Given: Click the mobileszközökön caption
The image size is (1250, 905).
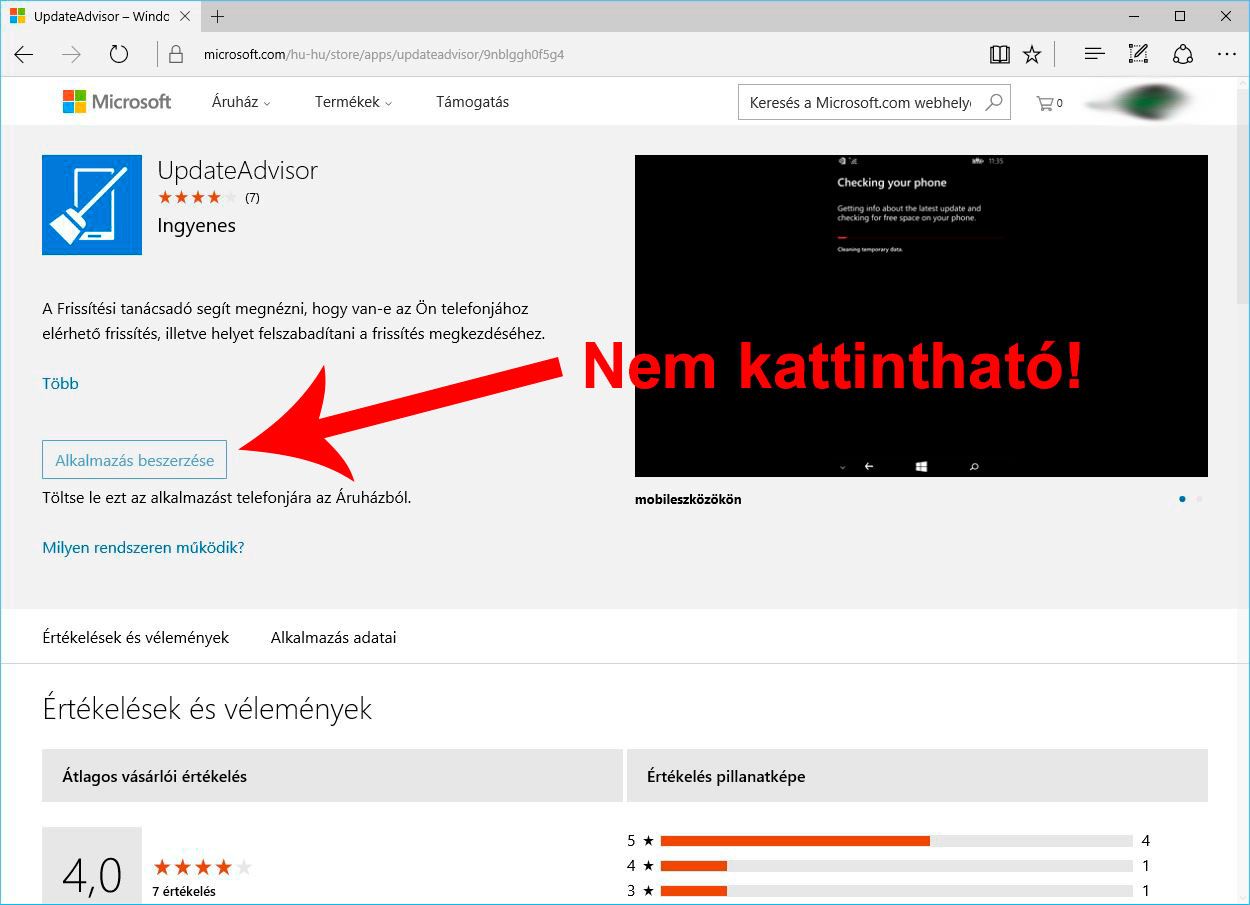Looking at the screenshot, I should pyautogui.click(x=688, y=499).
